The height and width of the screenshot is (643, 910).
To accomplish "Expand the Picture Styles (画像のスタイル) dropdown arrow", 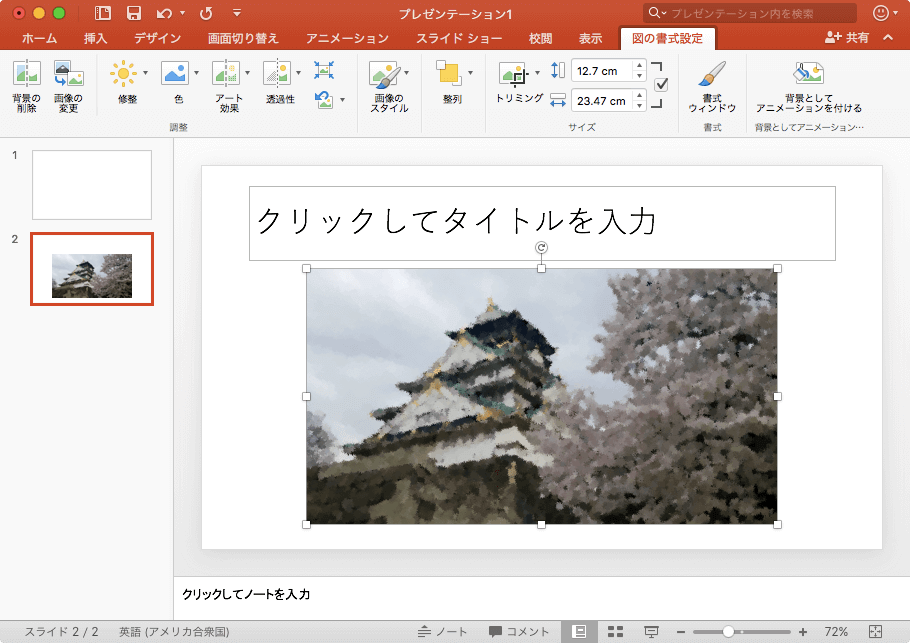I will click(406, 73).
